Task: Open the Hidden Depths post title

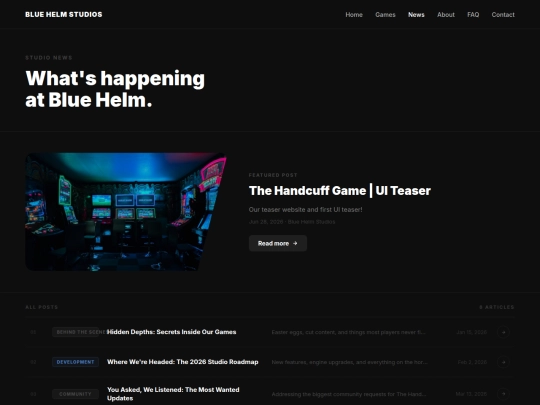Action: tap(172, 332)
